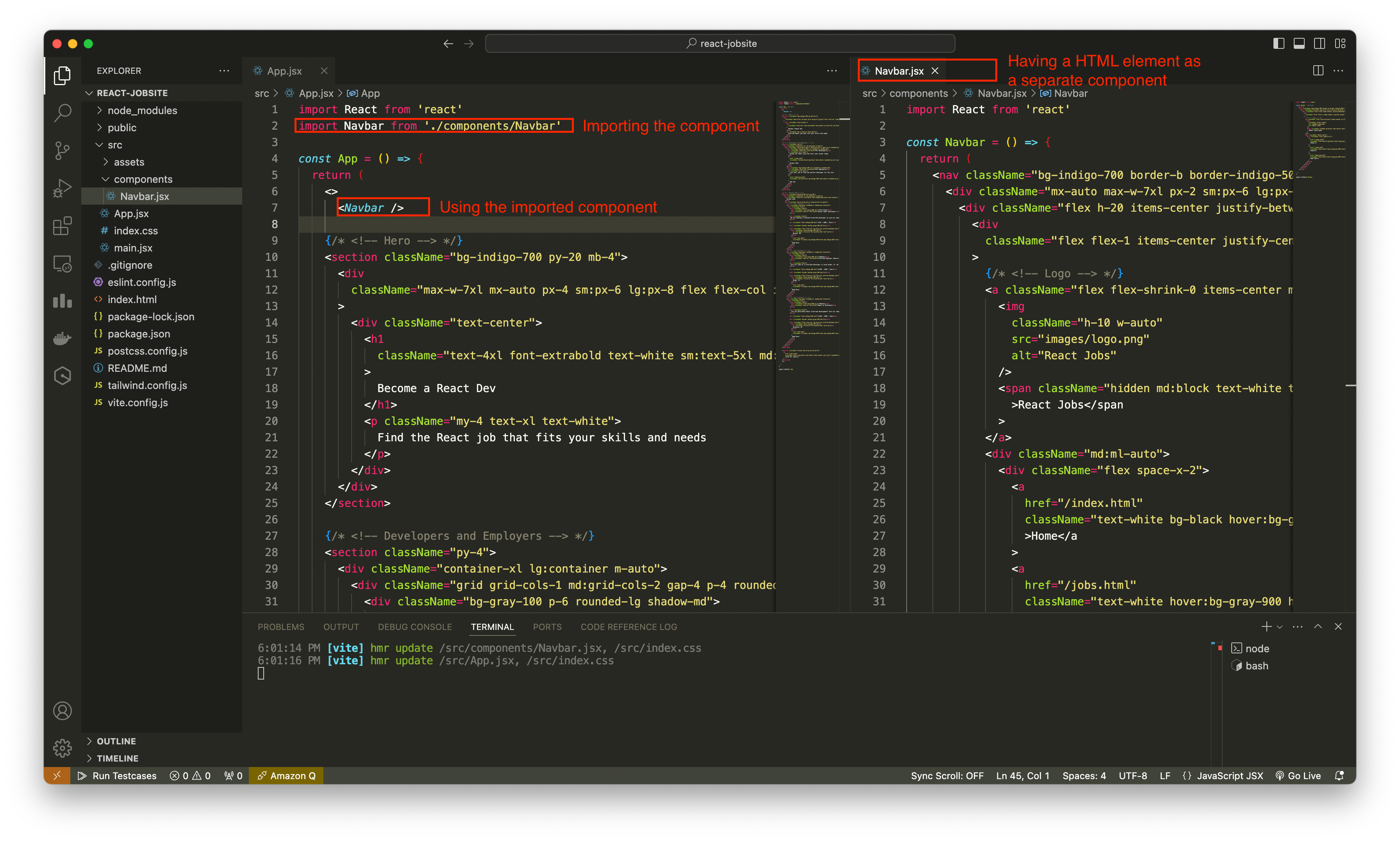Close the bottom panel
Screen dimensions: 1400x842
pos(1338,626)
